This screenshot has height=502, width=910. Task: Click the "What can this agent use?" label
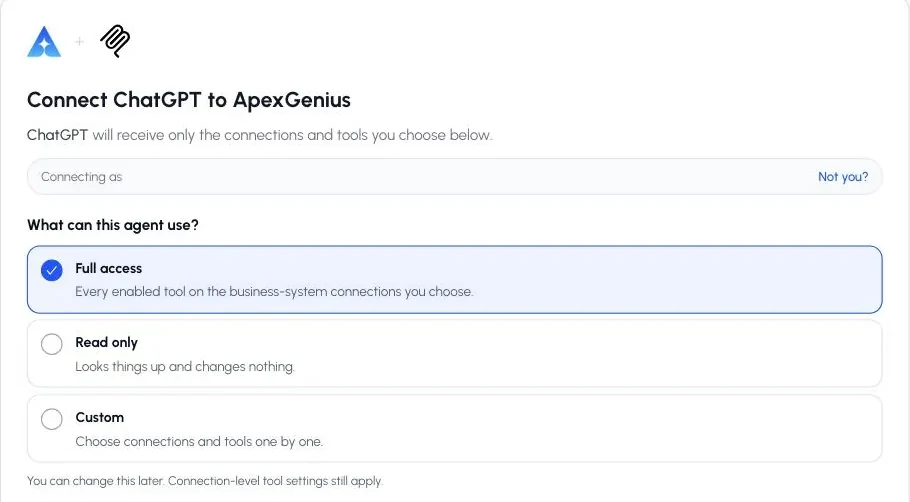(x=113, y=225)
